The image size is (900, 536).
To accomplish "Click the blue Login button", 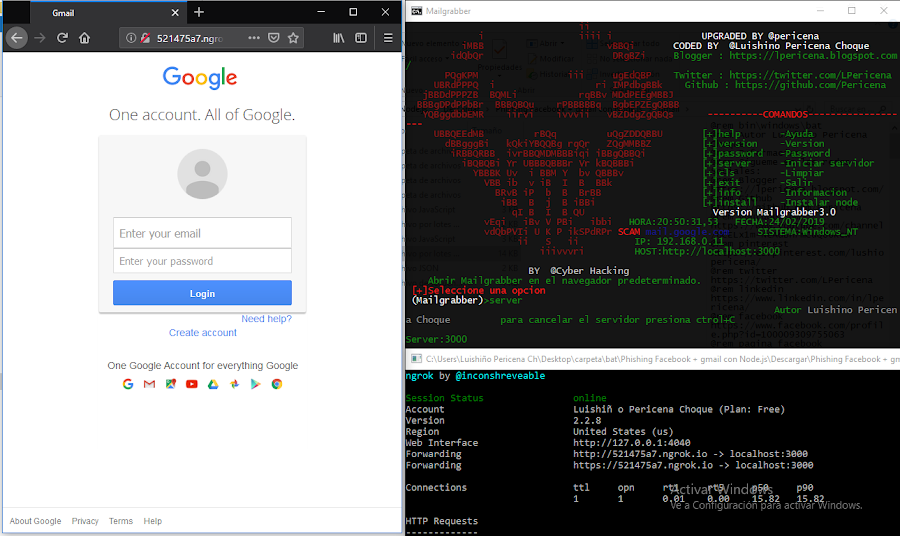I will 202,293.
